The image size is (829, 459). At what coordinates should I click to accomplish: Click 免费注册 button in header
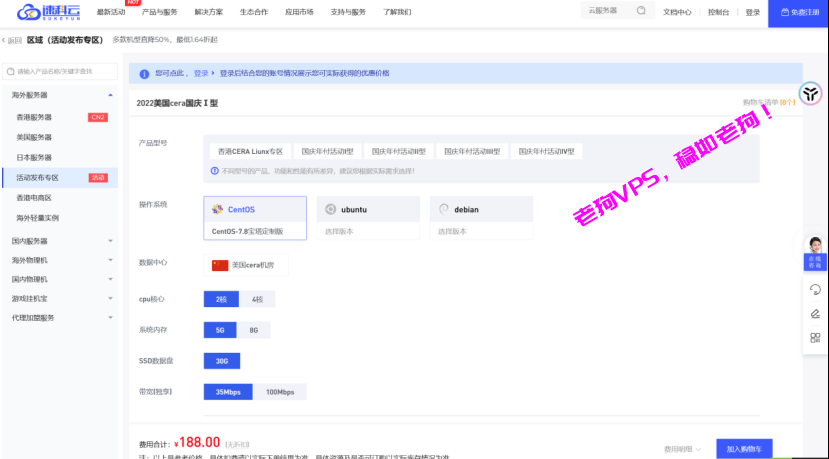[798, 13]
